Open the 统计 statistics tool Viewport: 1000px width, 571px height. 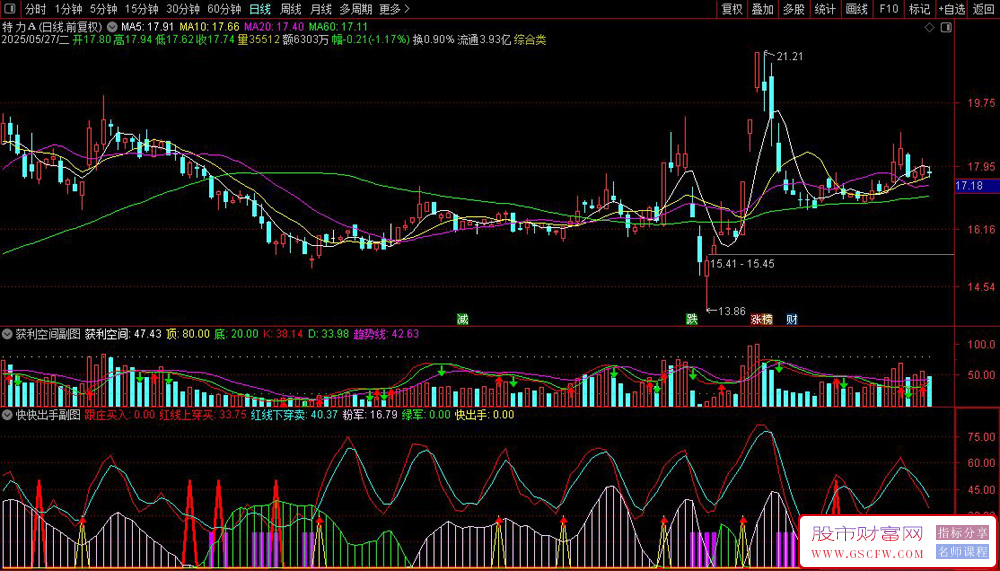click(x=825, y=10)
